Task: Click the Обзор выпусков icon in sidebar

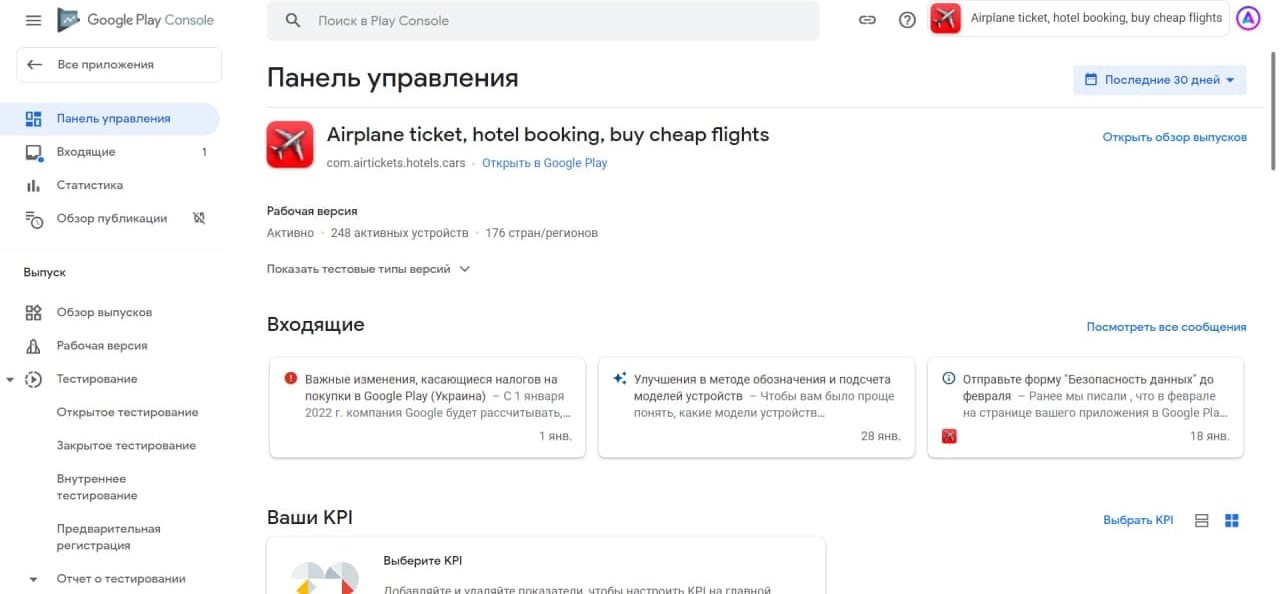Action: (x=34, y=312)
